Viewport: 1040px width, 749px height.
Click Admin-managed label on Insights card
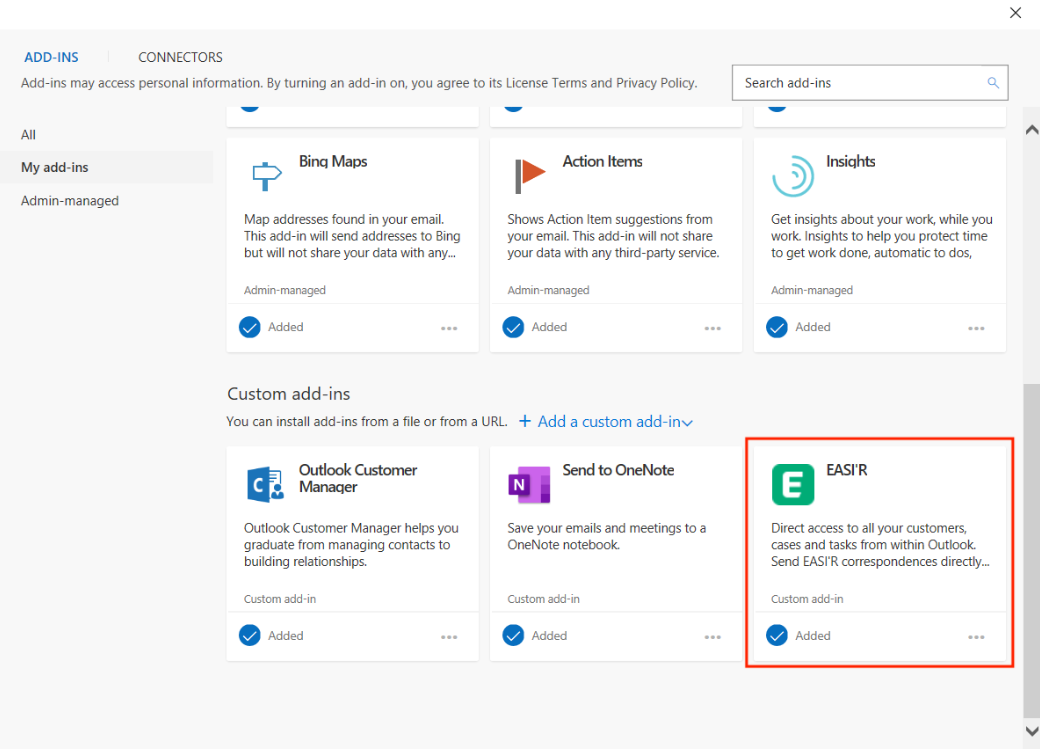click(x=812, y=291)
